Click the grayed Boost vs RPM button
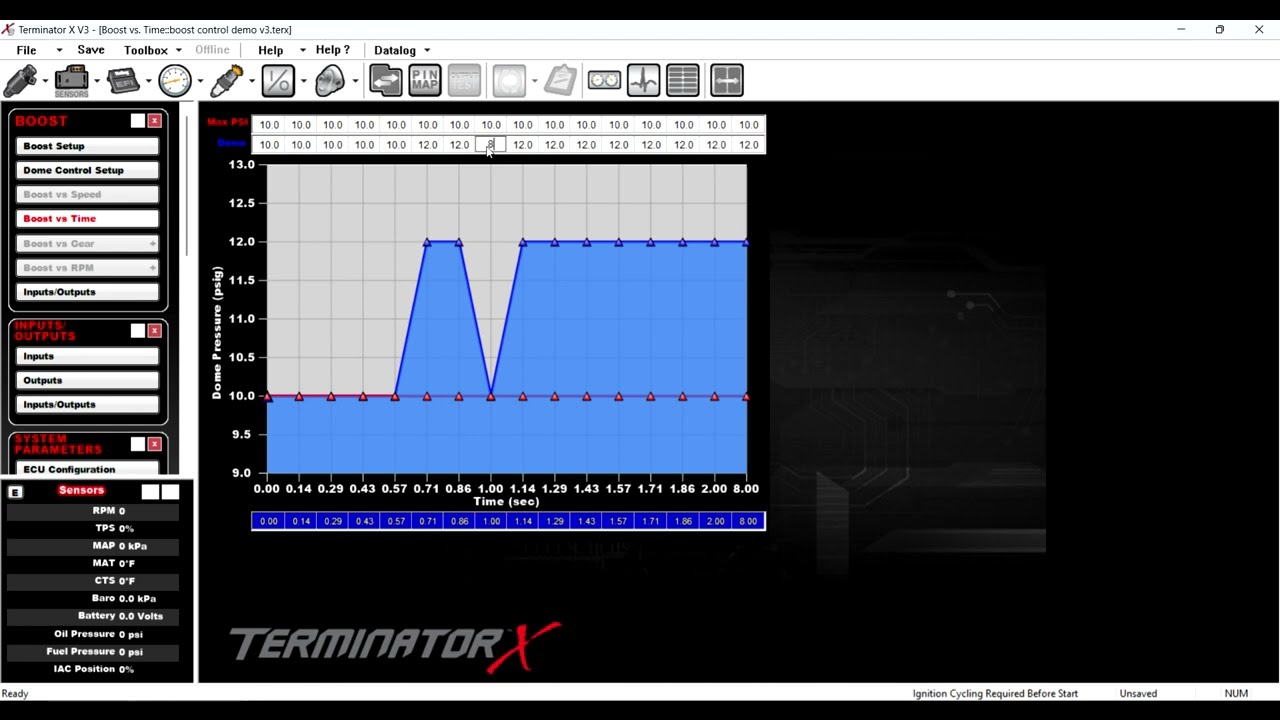Viewport: 1280px width, 720px height. tap(88, 267)
